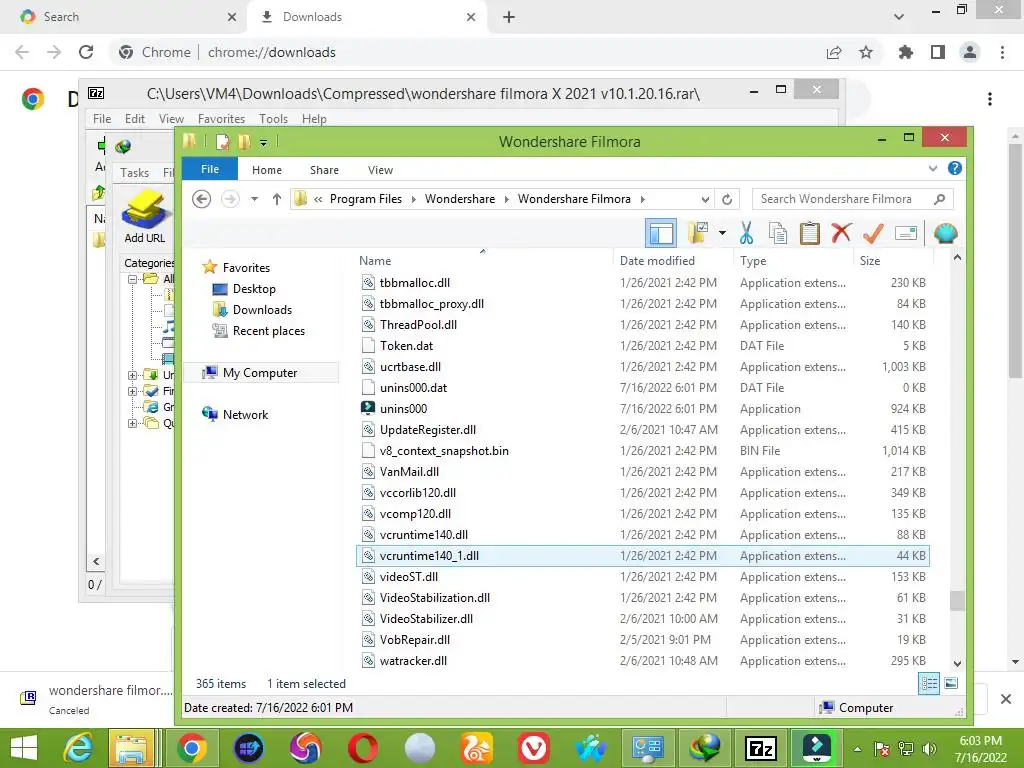Click the file list vertical scrollbar thumb
Image resolution: width=1024 pixels, height=768 pixels.
click(957, 600)
